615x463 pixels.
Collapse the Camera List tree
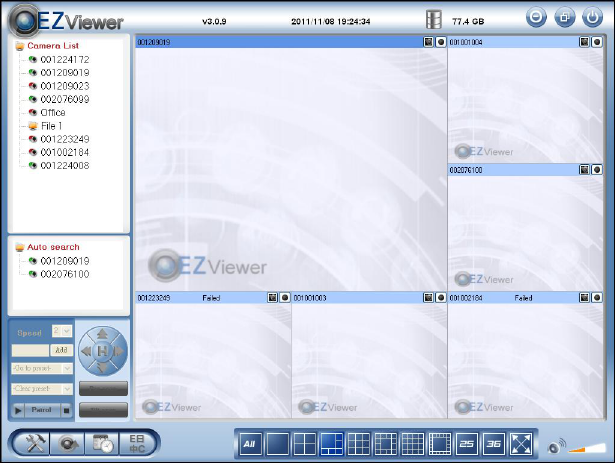20,46
